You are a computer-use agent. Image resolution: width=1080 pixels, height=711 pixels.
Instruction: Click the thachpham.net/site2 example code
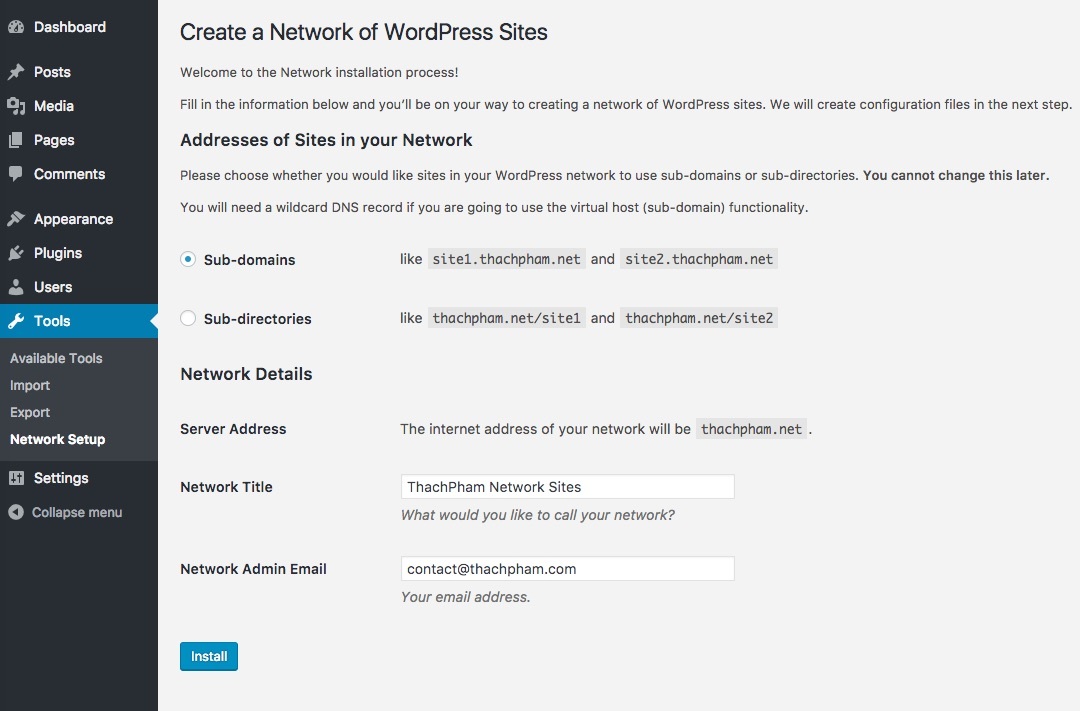(x=699, y=318)
